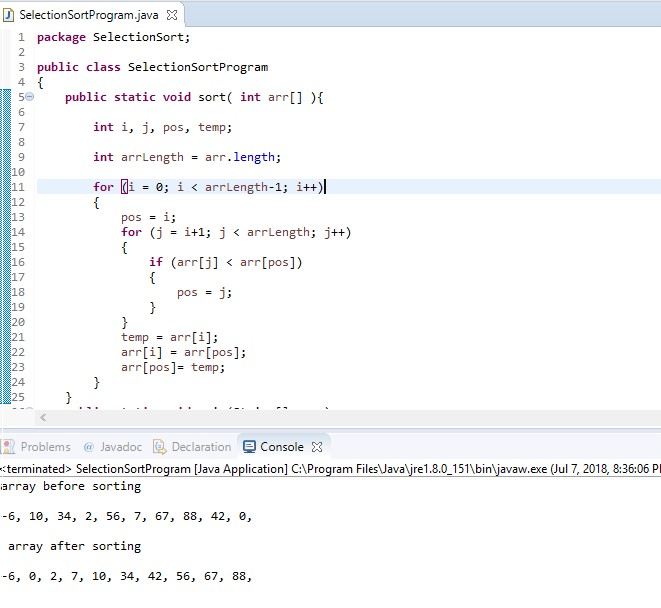Click the horizontal scrollbar left arrow
The image size is (661, 608).
click(43, 417)
